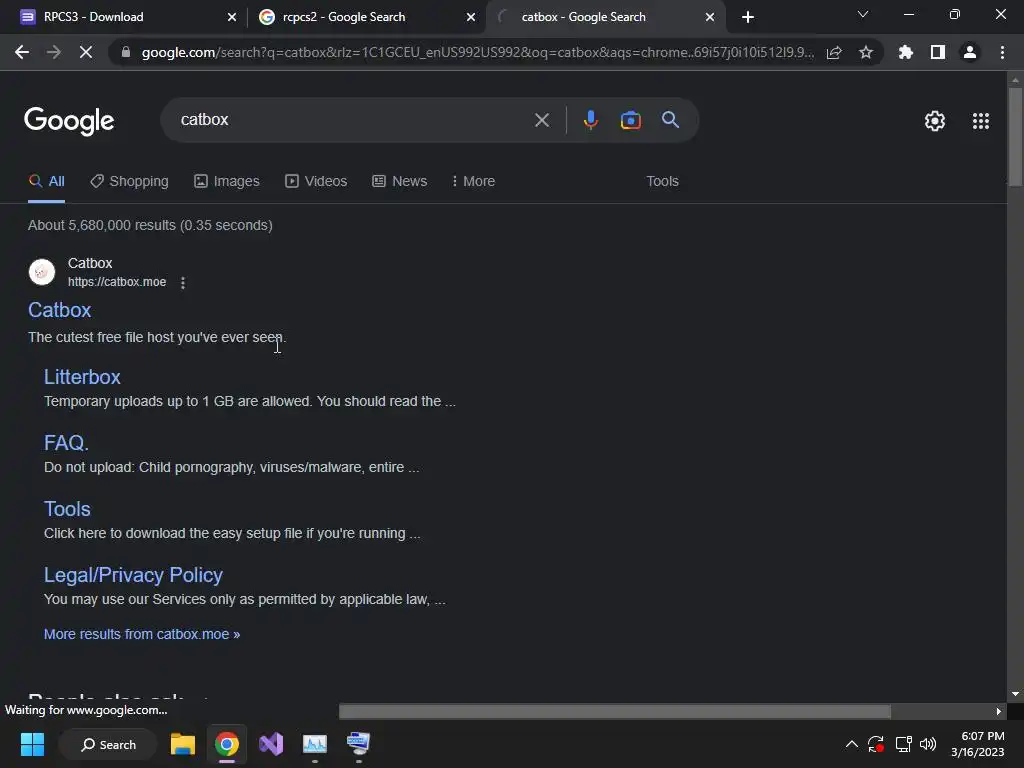This screenshot has height=768, width=1024.
Task: Open More results from catbox.moe
Action: tap(142, 634)
